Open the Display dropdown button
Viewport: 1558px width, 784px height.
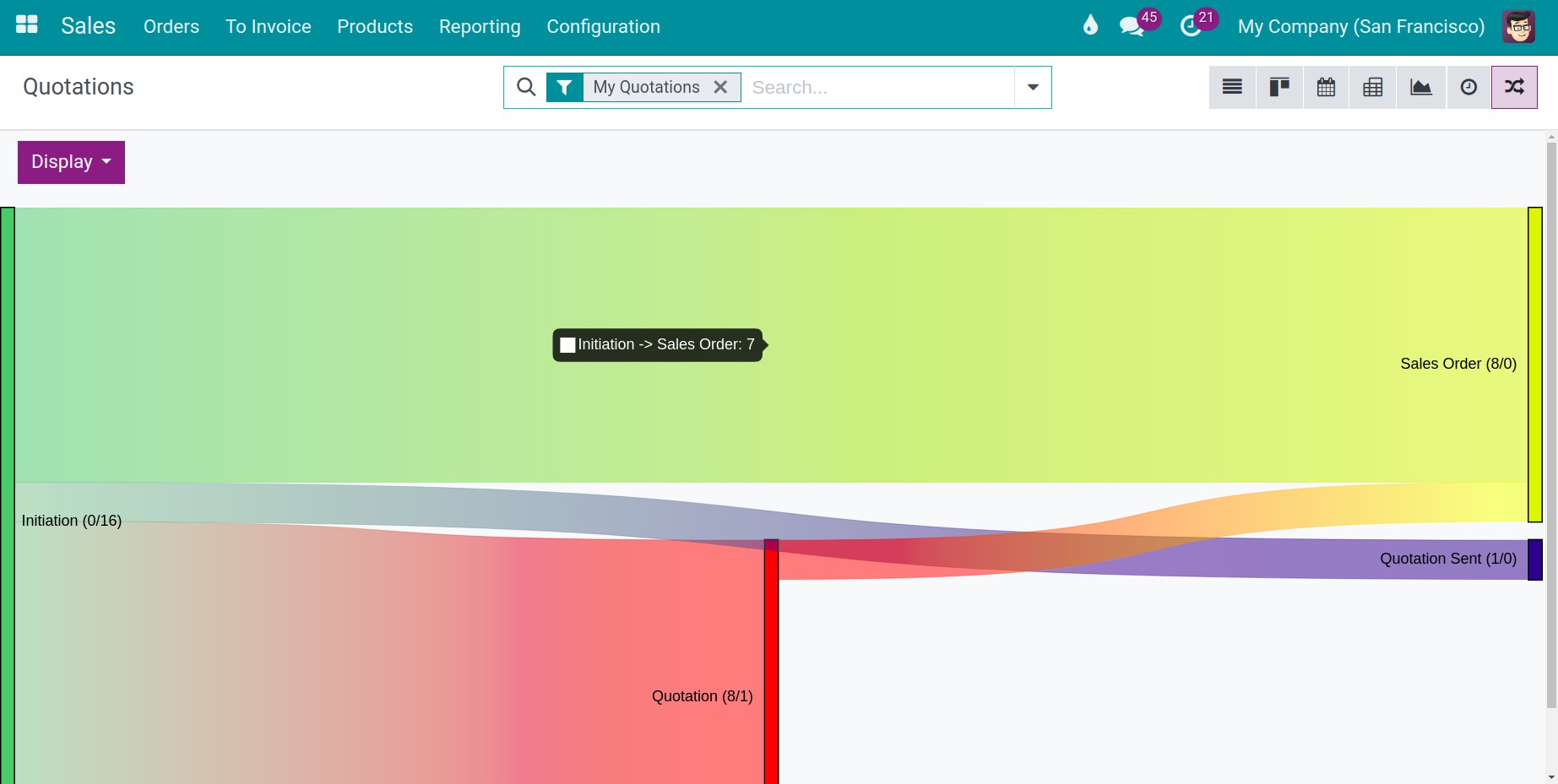(x=71, y=162)
